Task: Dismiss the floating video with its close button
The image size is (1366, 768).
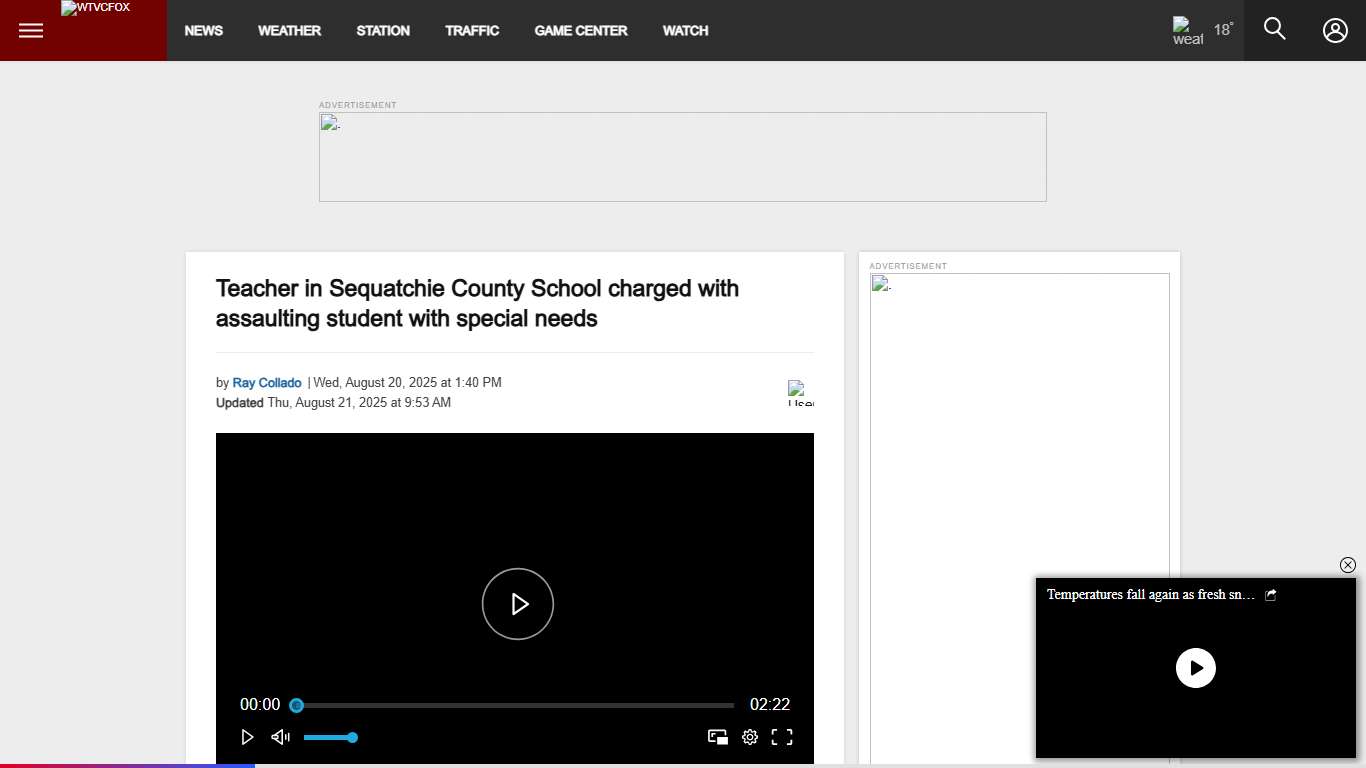Action: click(x=1348, y=565)
